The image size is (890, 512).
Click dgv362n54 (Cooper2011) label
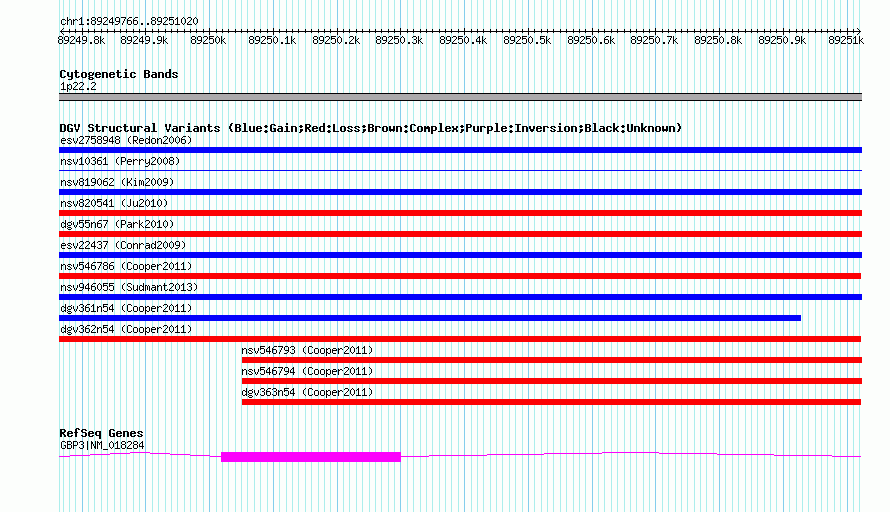(x=126, y=329)
